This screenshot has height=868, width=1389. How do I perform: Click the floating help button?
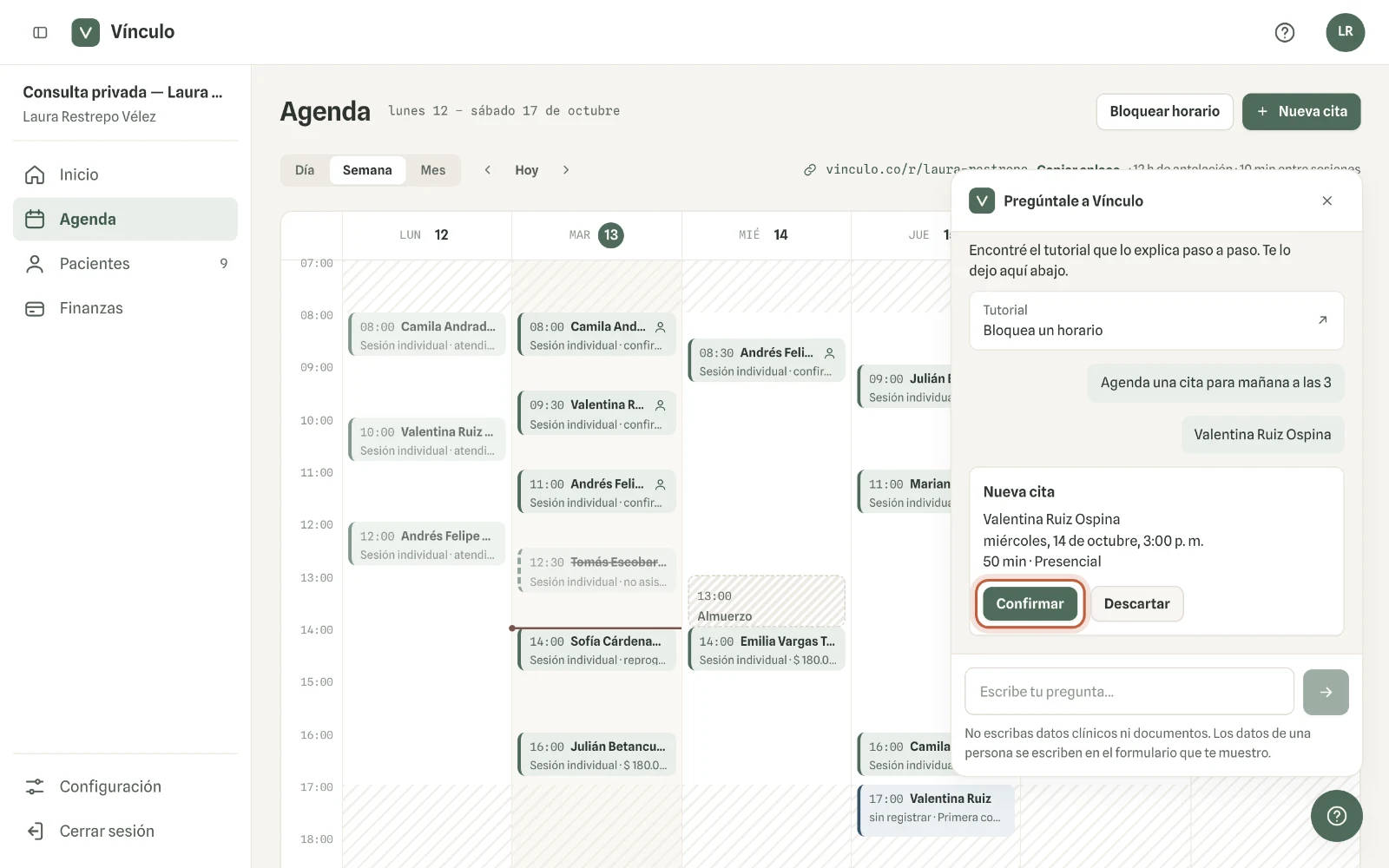(x=1337, y=816)
